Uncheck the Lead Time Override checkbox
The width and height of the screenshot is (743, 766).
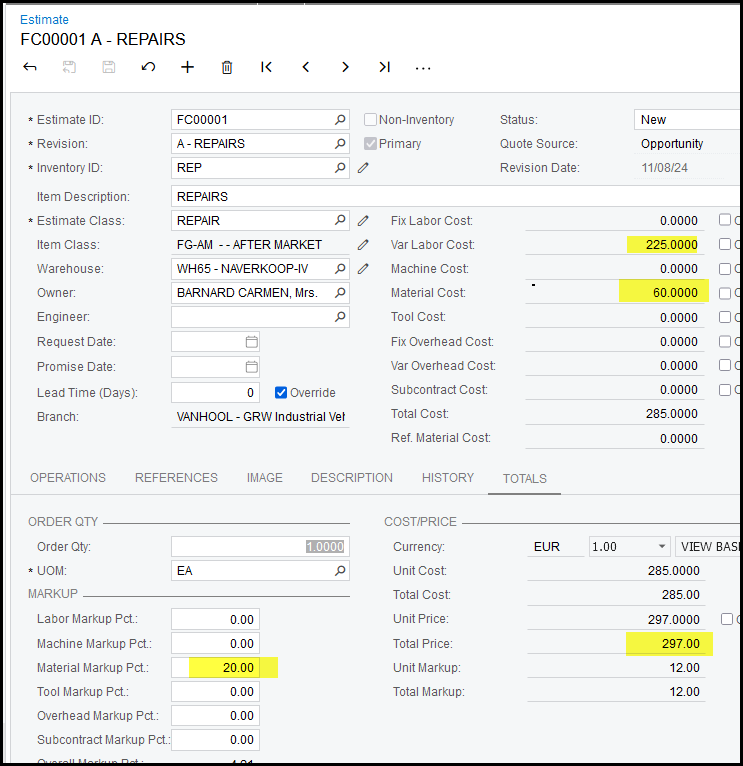pyautogui.click(x=281, y=393)
